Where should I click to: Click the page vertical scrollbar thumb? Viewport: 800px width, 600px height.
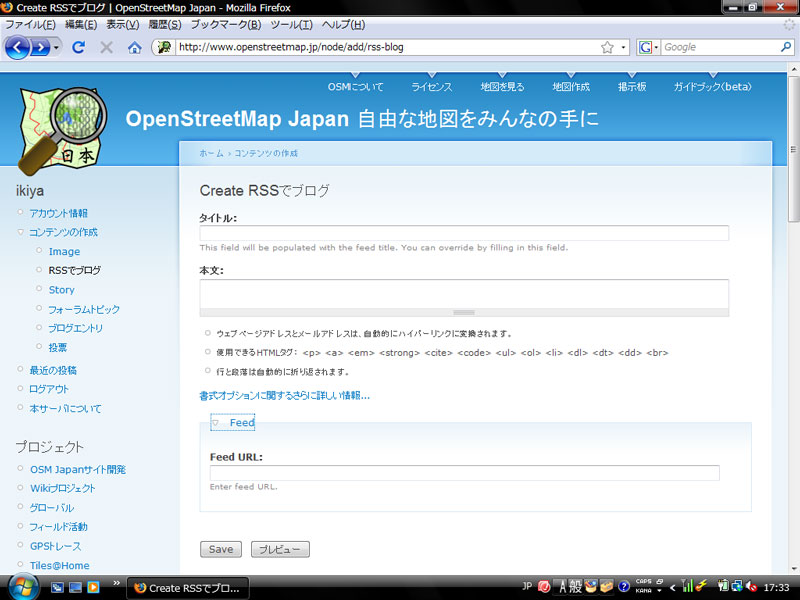tap(793, 149)
